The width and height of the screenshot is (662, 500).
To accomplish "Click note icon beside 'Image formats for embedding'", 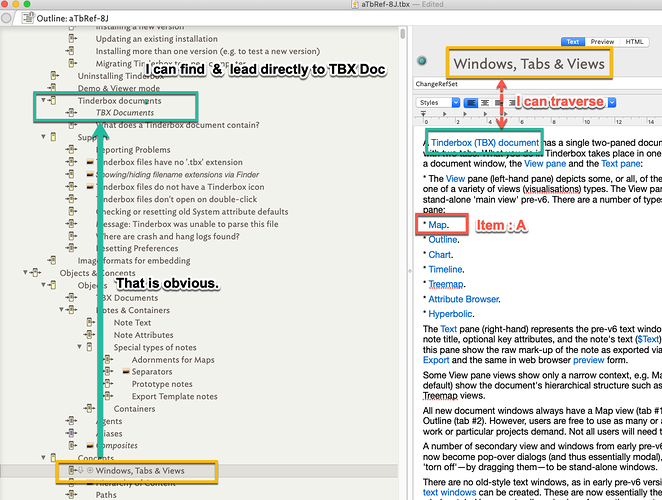I will click(x=52, y=260).
